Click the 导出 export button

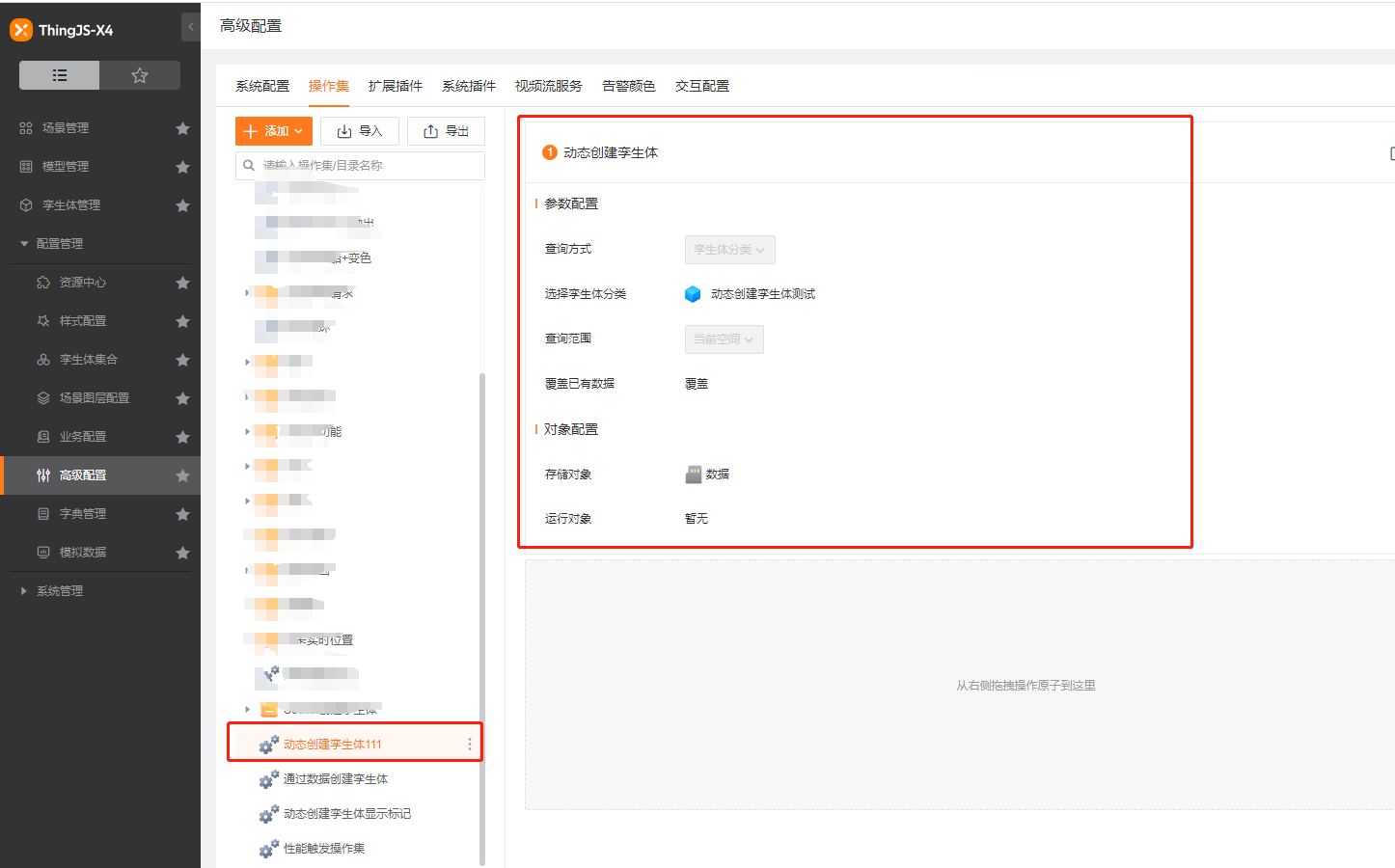tap(446, 131)
